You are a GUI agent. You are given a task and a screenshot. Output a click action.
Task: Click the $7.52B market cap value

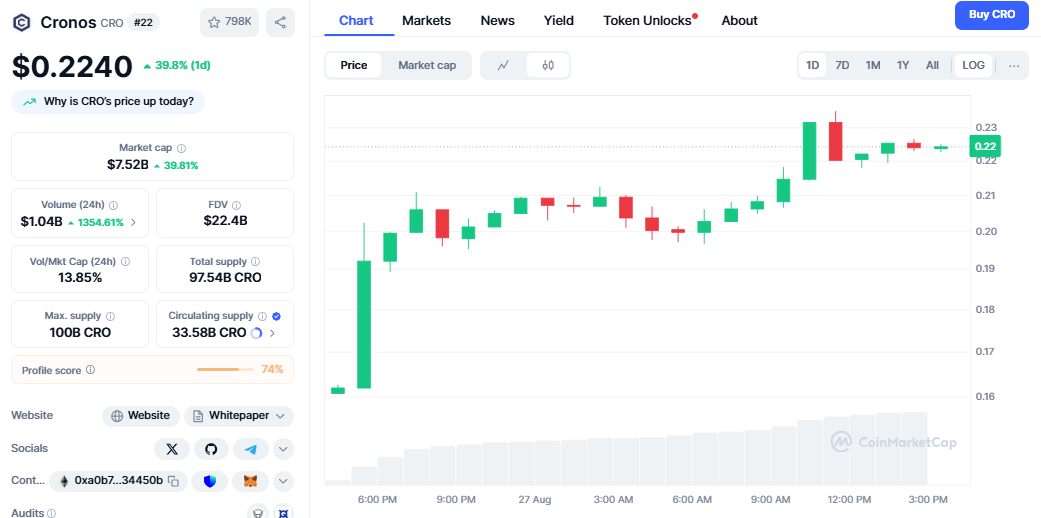pos(127,164)
